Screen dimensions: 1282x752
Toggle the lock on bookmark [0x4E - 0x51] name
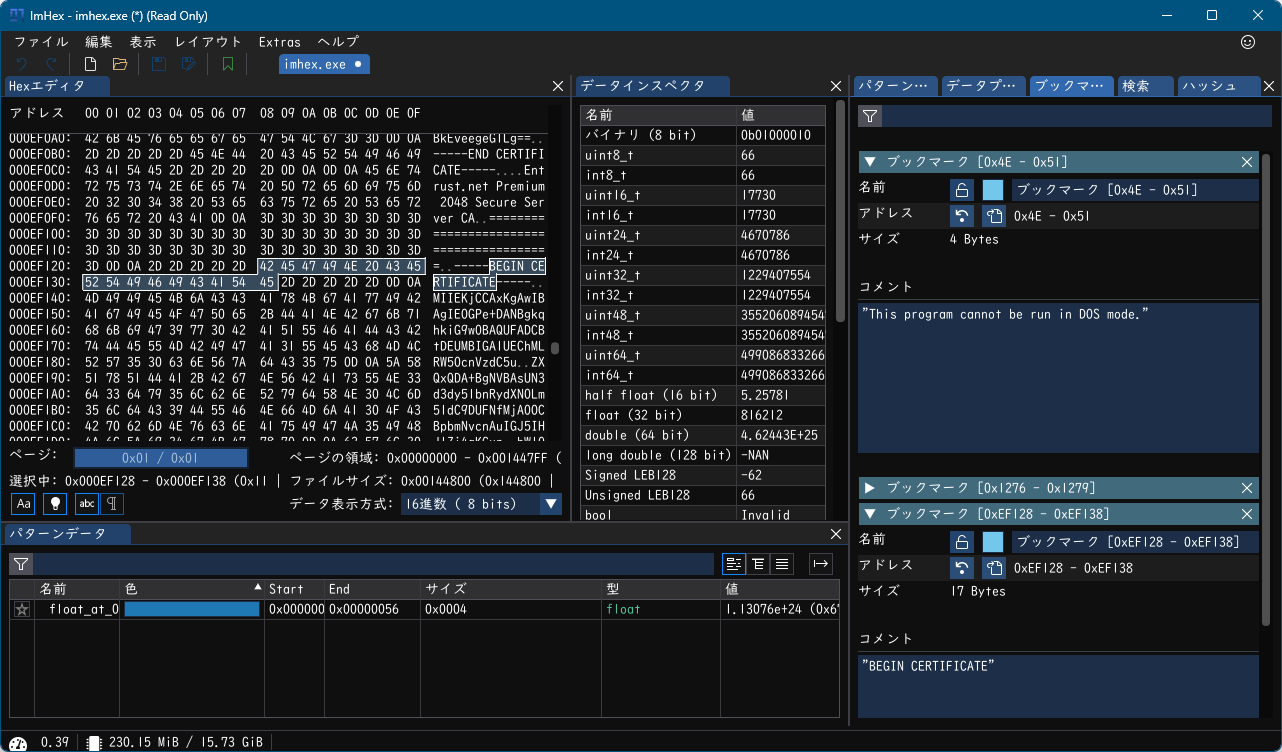(x=962, y=188)
